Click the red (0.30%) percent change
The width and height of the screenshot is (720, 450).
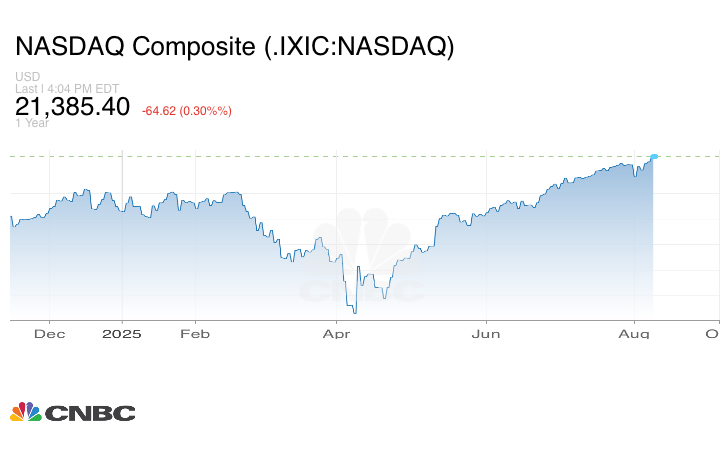click(x=209, y=109)
